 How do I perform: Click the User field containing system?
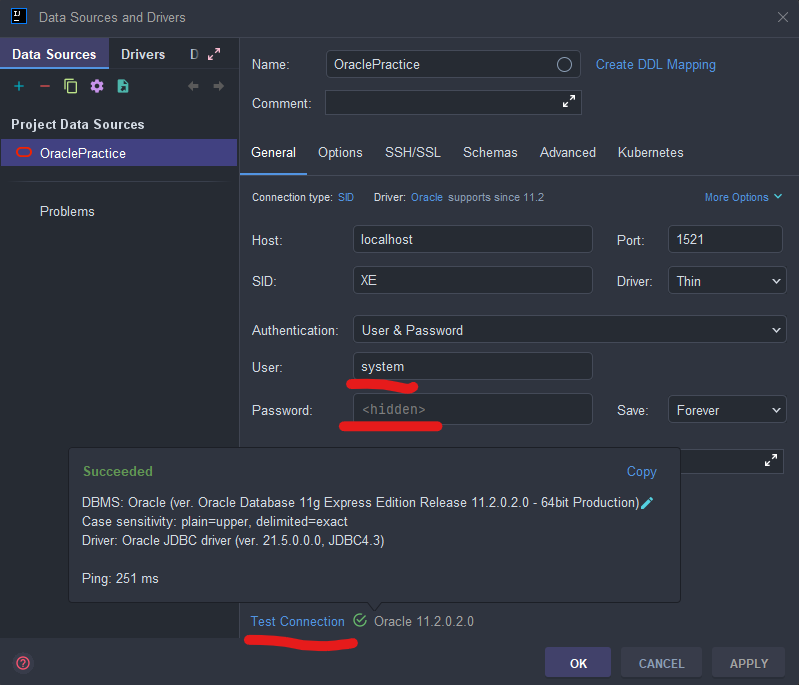(473, 366)
